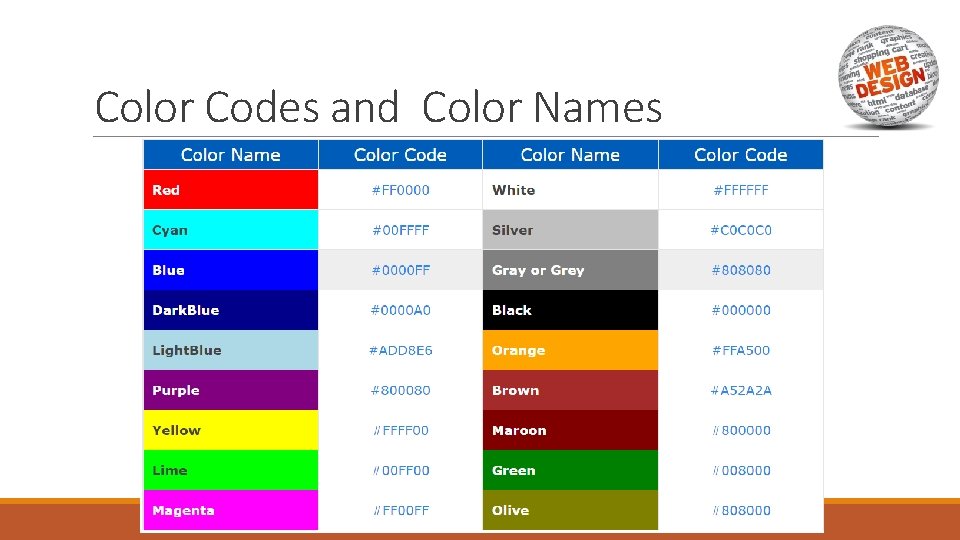
Task: Select the Silver color swatch
Action: tap(571, 230)
